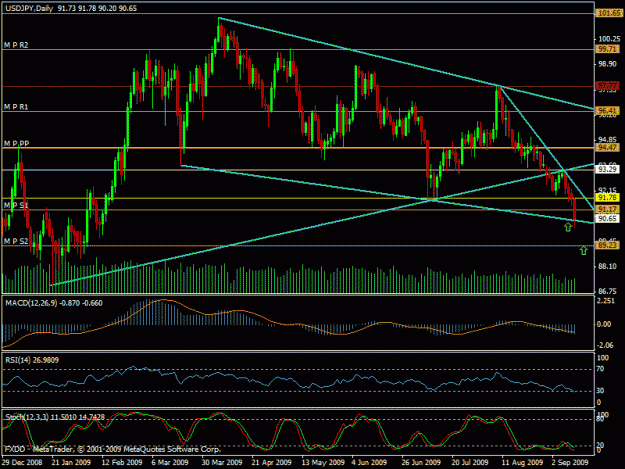Click the 13 May 2009 date label
Viewport: 625px width, 469px height.
click(x=323, y=462)
